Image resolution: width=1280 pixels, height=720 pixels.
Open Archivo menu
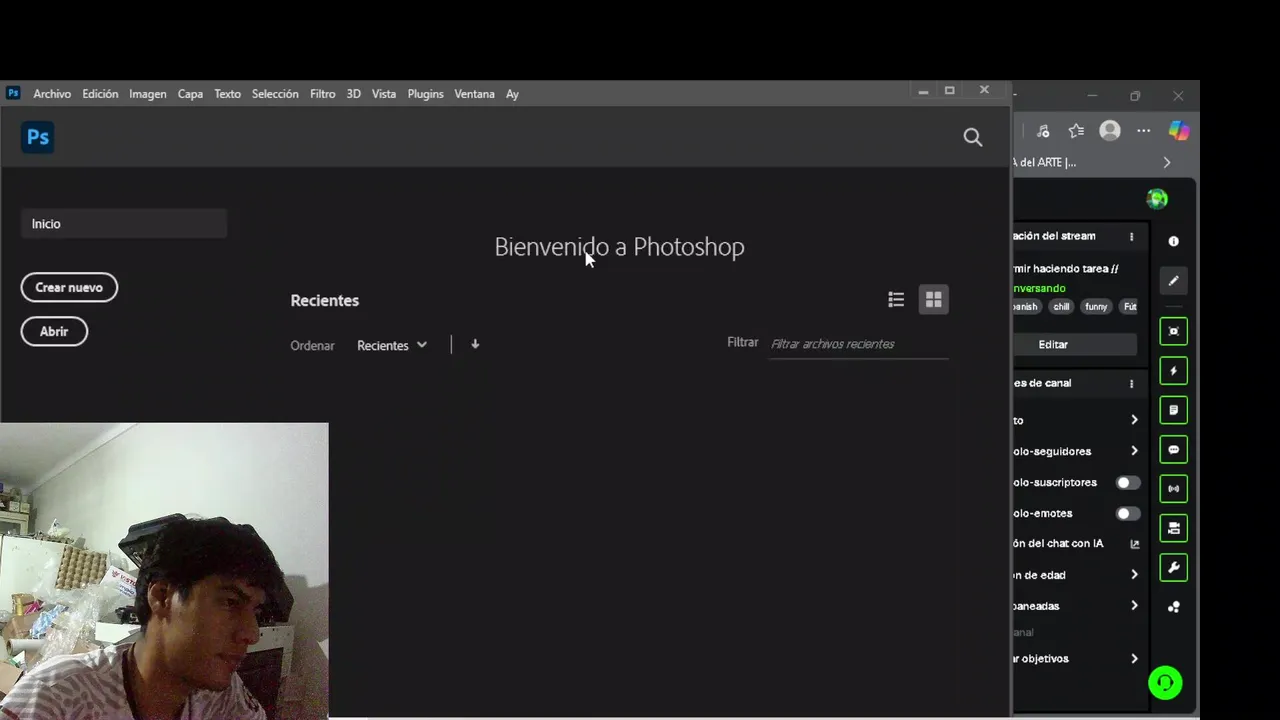(52, 94)
